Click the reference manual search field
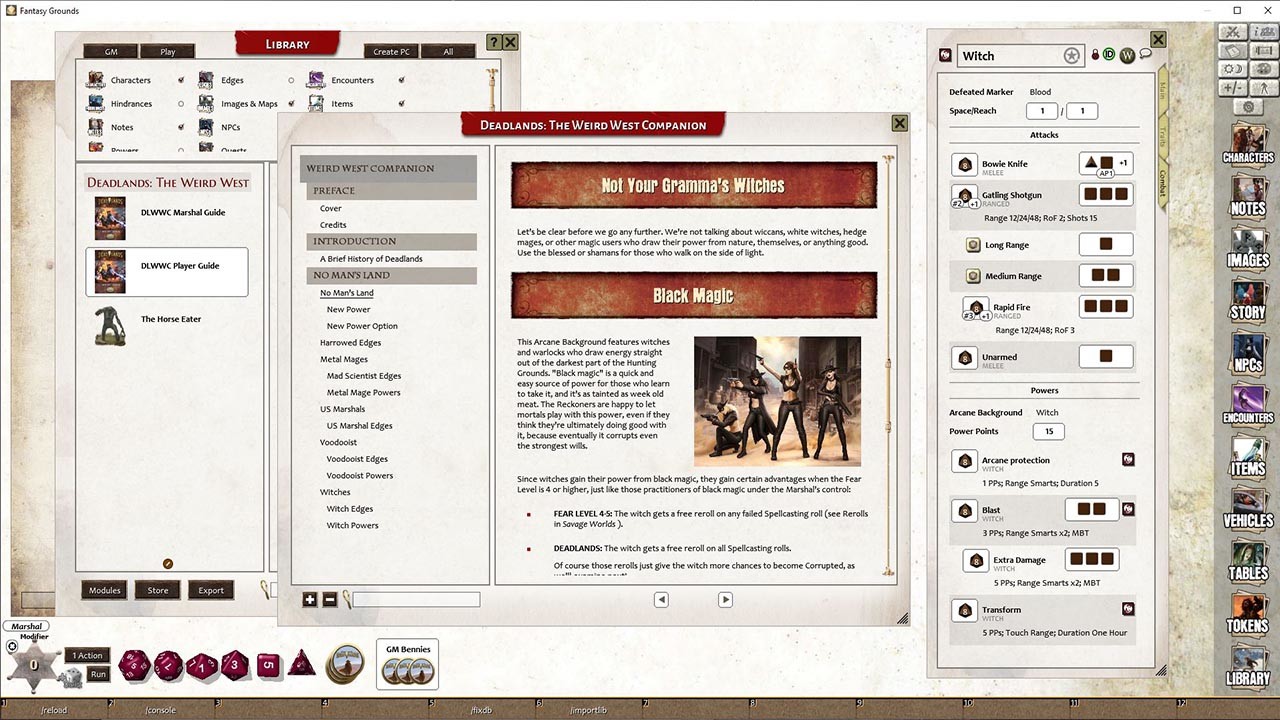 pos(416,600)
